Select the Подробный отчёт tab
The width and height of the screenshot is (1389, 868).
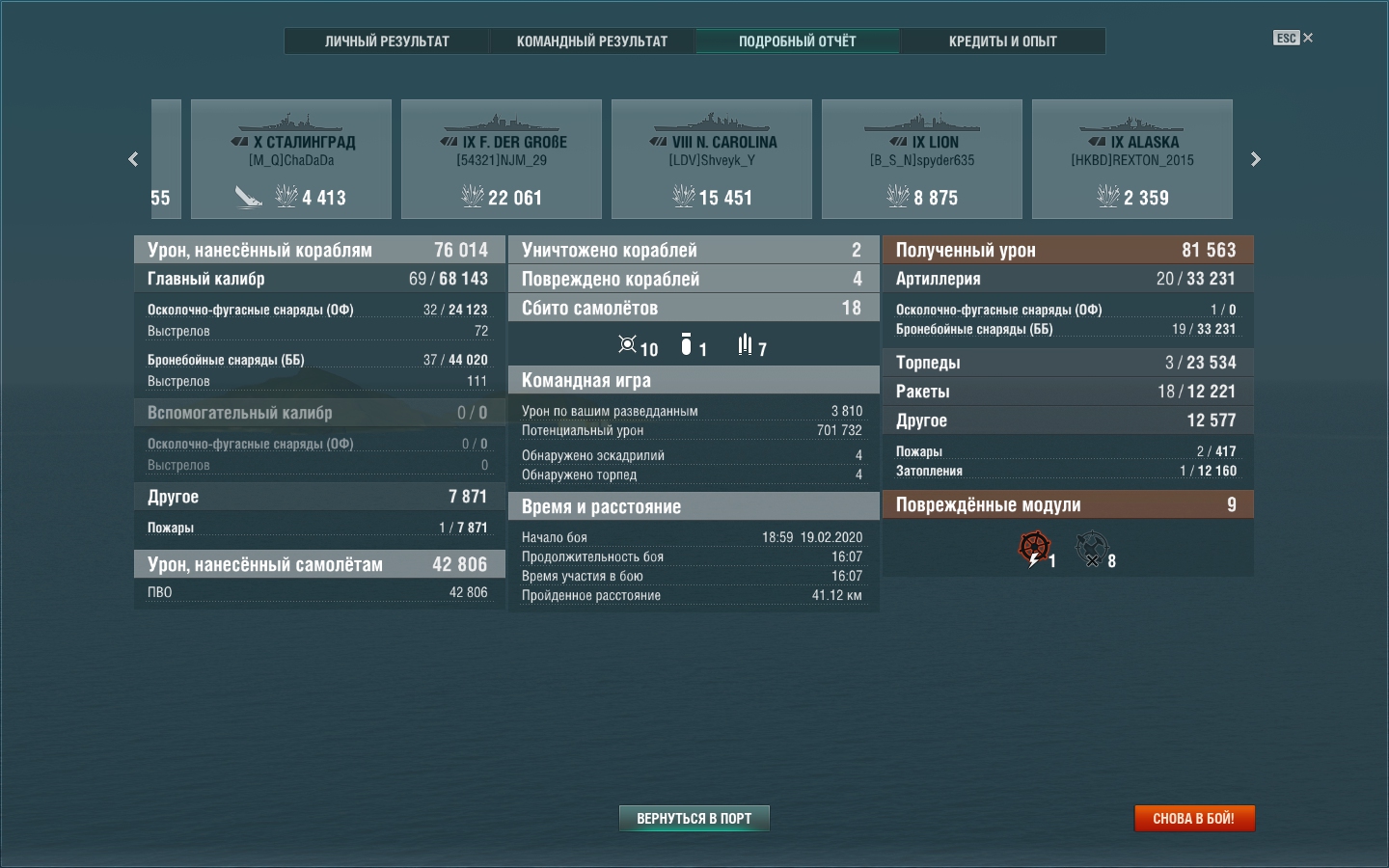pyautogui.click(x=798, y=41)
